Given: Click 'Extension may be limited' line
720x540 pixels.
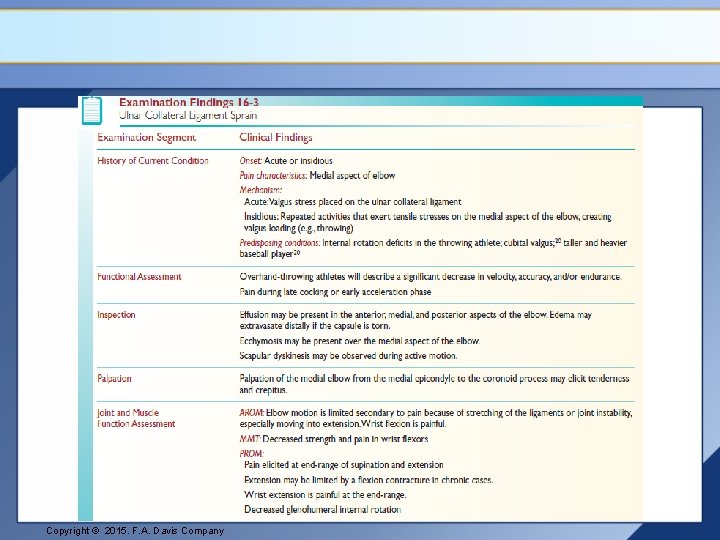Looking at the screenshot, I should tap(368, 480).
